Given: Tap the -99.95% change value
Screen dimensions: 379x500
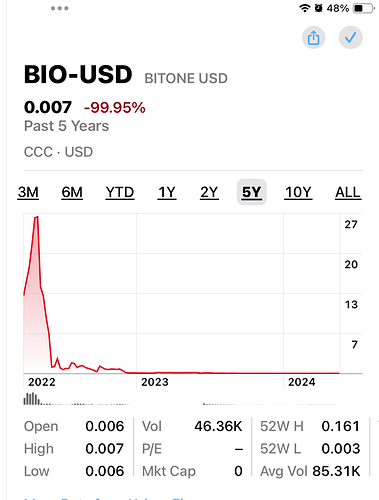Looking at the screenshot, I should click(x=115, y=108).
